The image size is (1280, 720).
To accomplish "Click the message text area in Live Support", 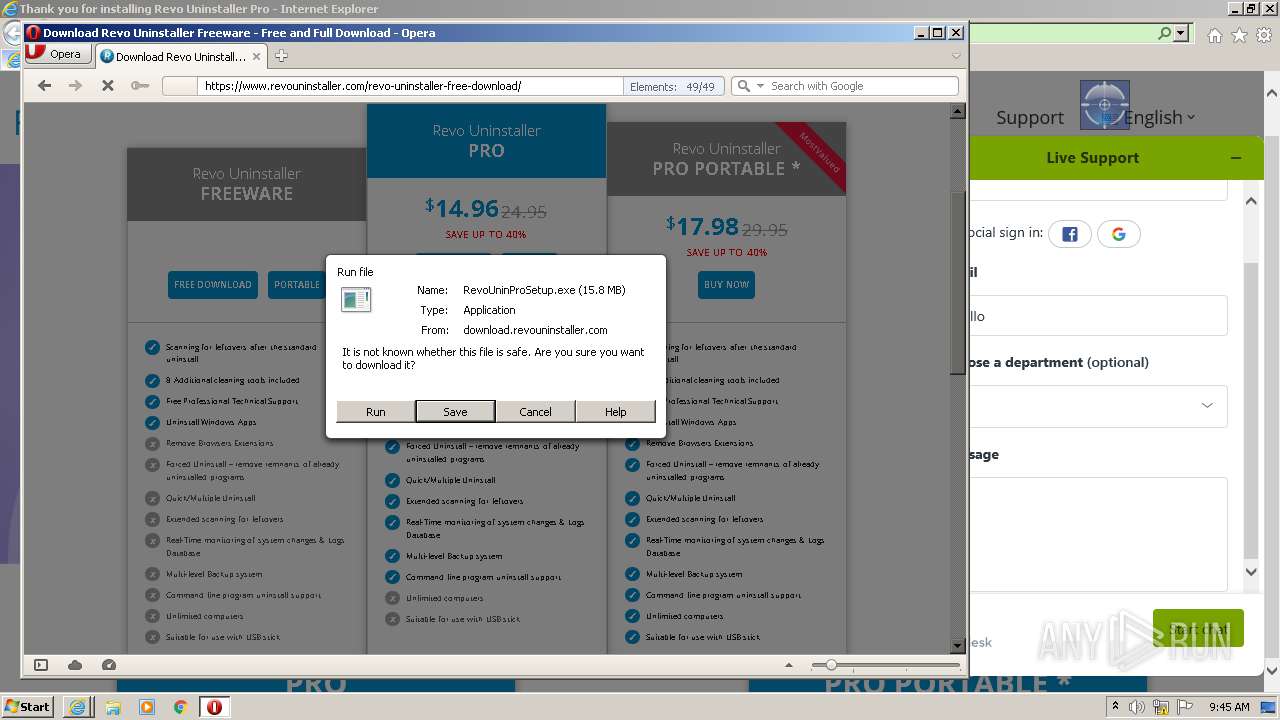I will click(1098, 534).
